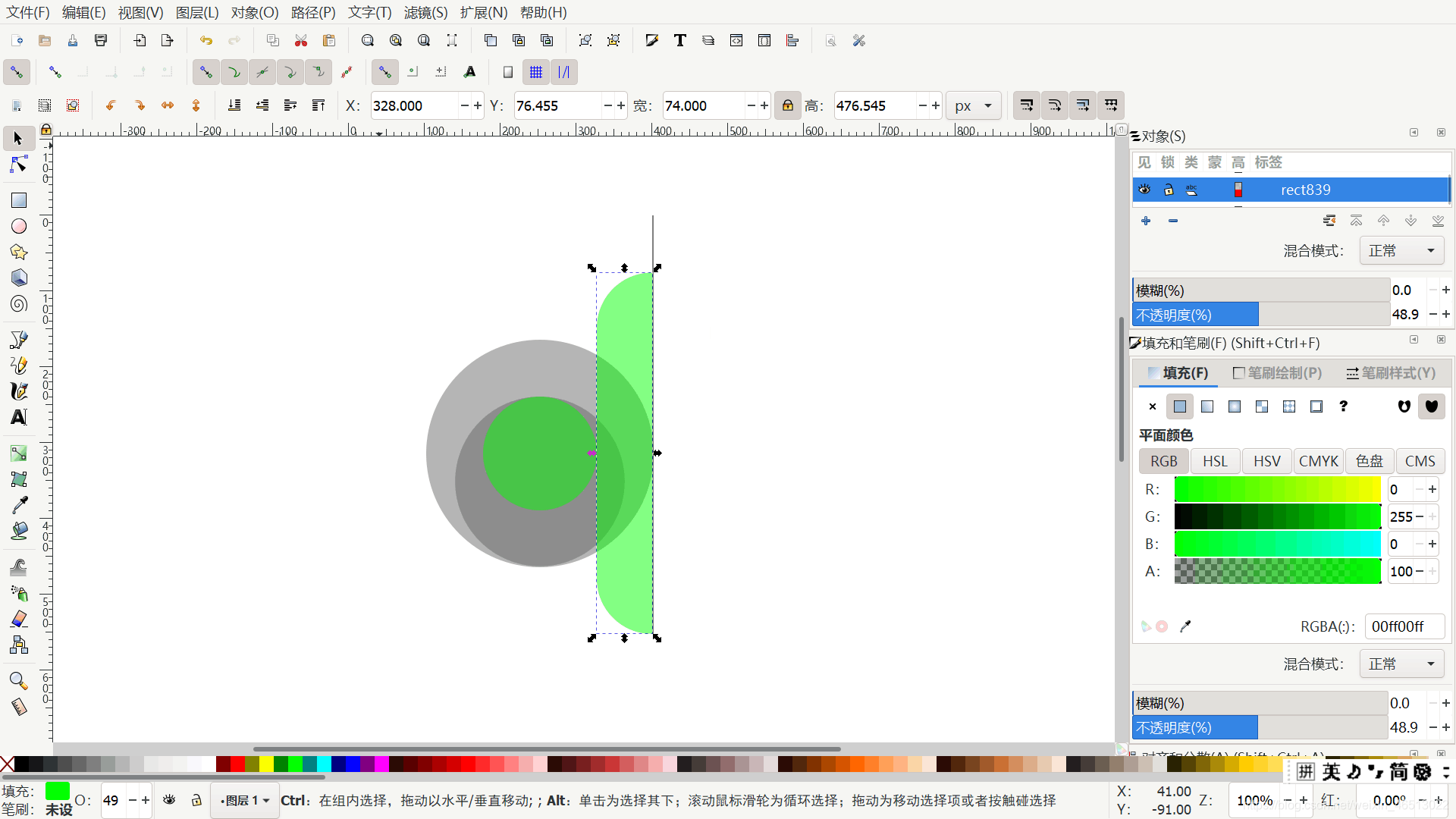This screenshot has width=1456, height=819.
Task: Switch to the 笔刷绘制(P) tab
Action: [x=1277, y=373]
